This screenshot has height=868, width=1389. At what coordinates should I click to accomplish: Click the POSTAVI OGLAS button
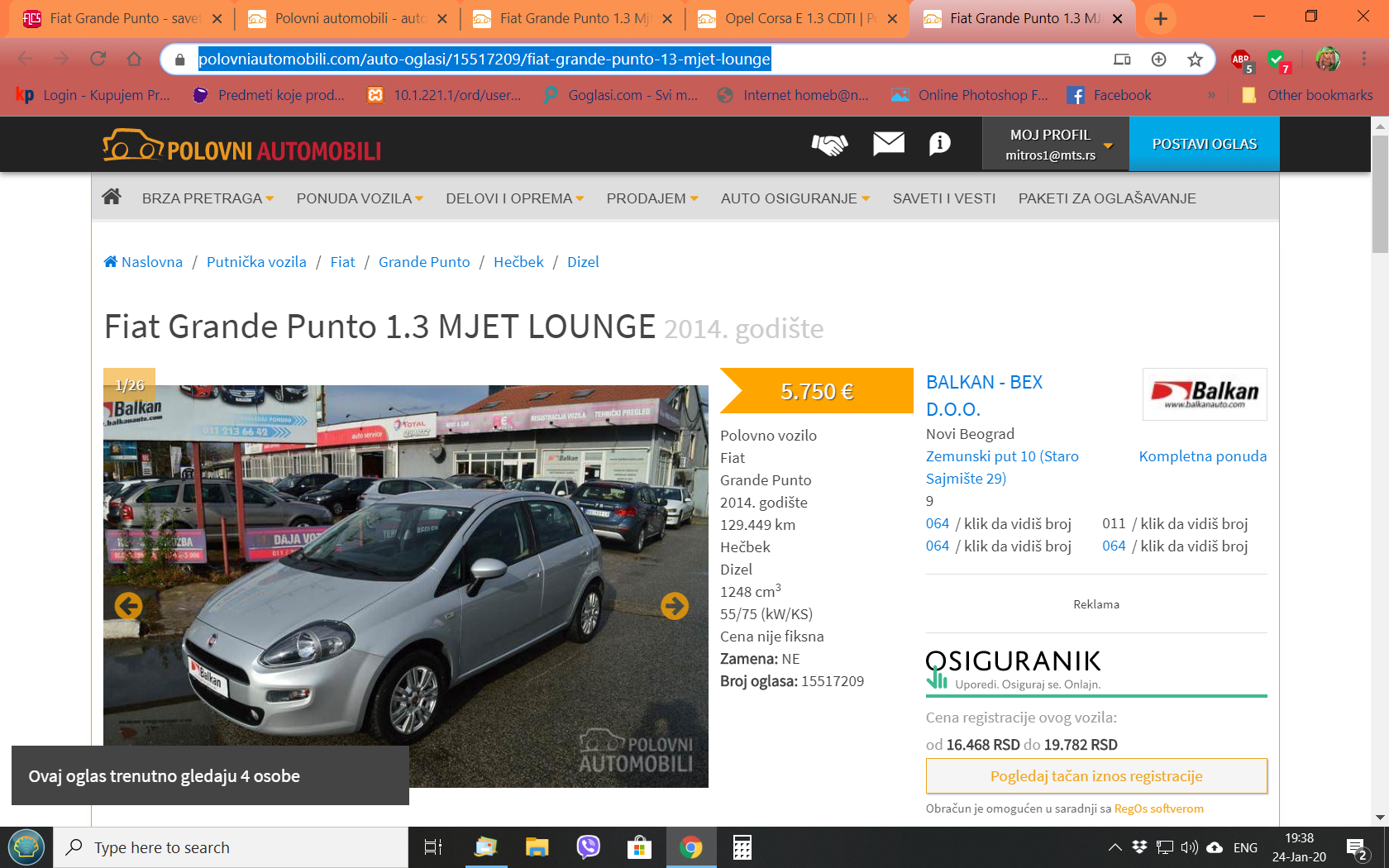point(1204,144)
